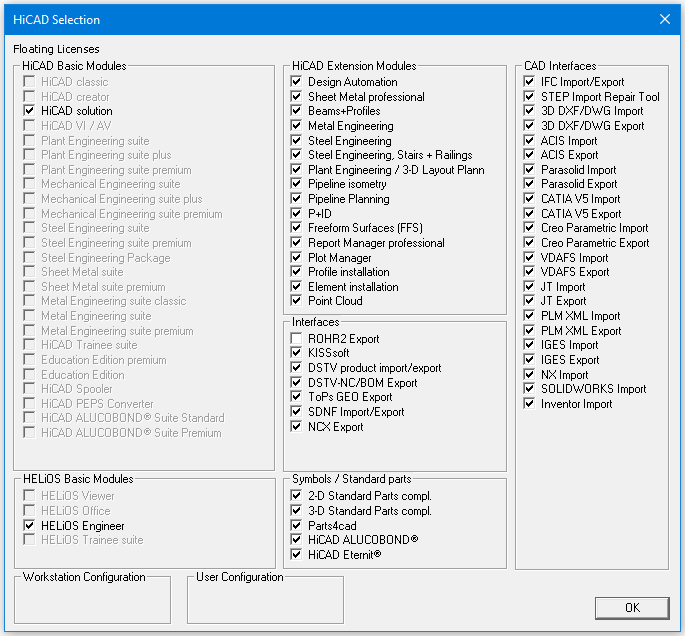Screen dimensions: 685x636
Task: Toggle the IGES Import checkbox
Action: pos(529,345)
